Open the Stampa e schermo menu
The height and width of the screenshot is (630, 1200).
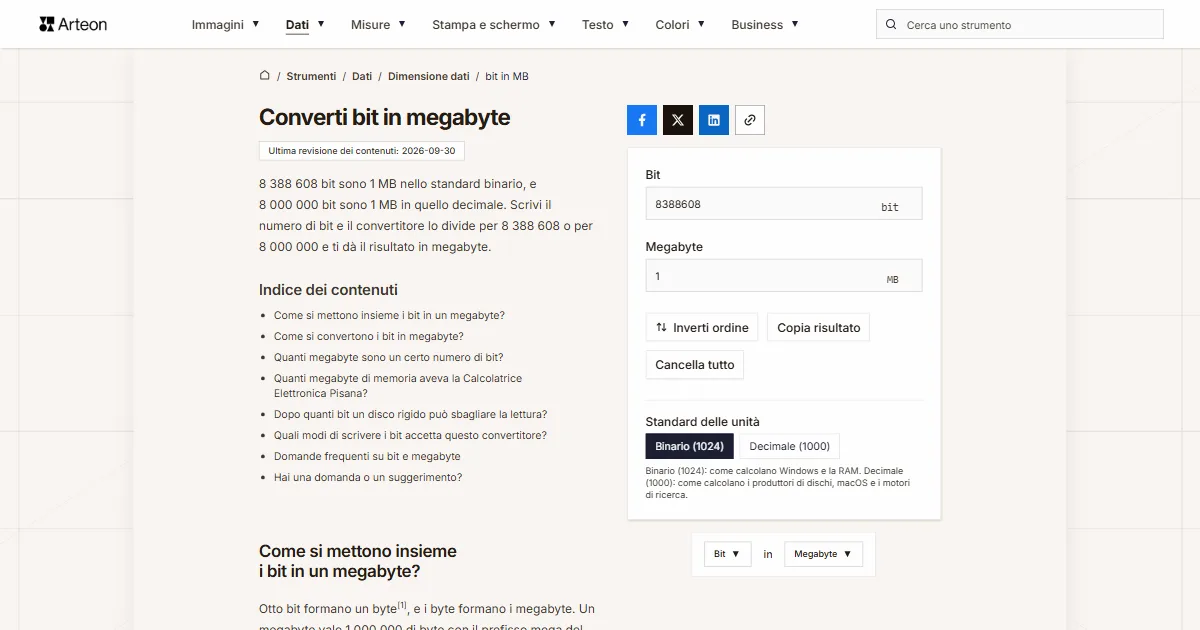(x=494, y=25)
